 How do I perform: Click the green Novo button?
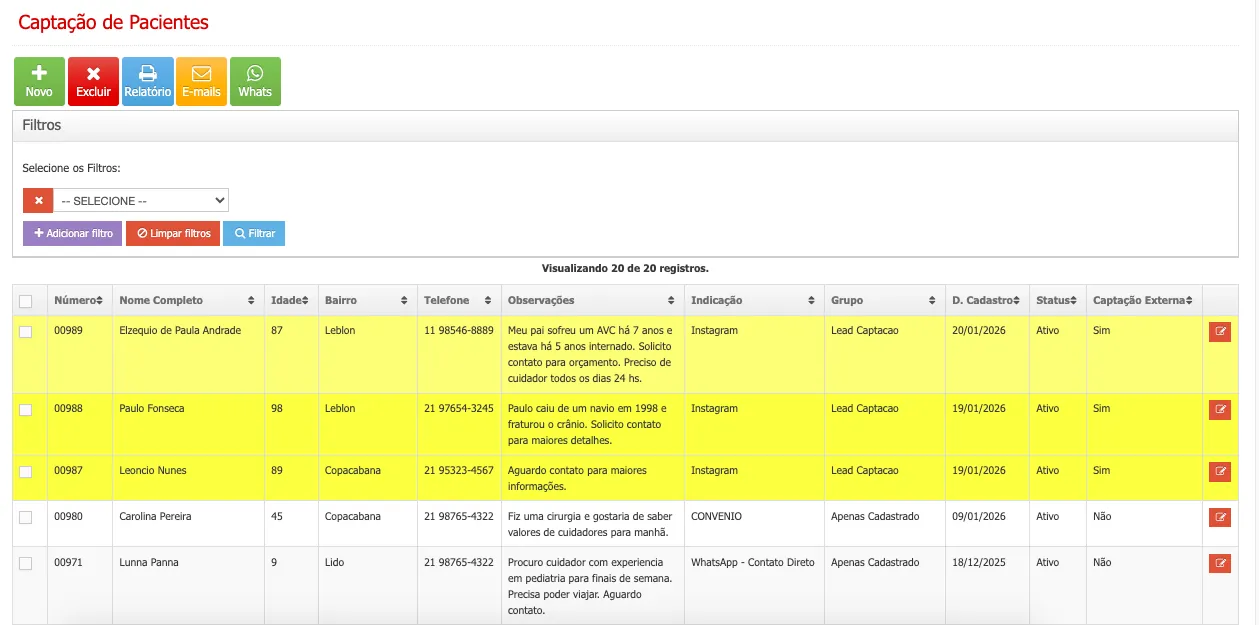click(39, 81)
